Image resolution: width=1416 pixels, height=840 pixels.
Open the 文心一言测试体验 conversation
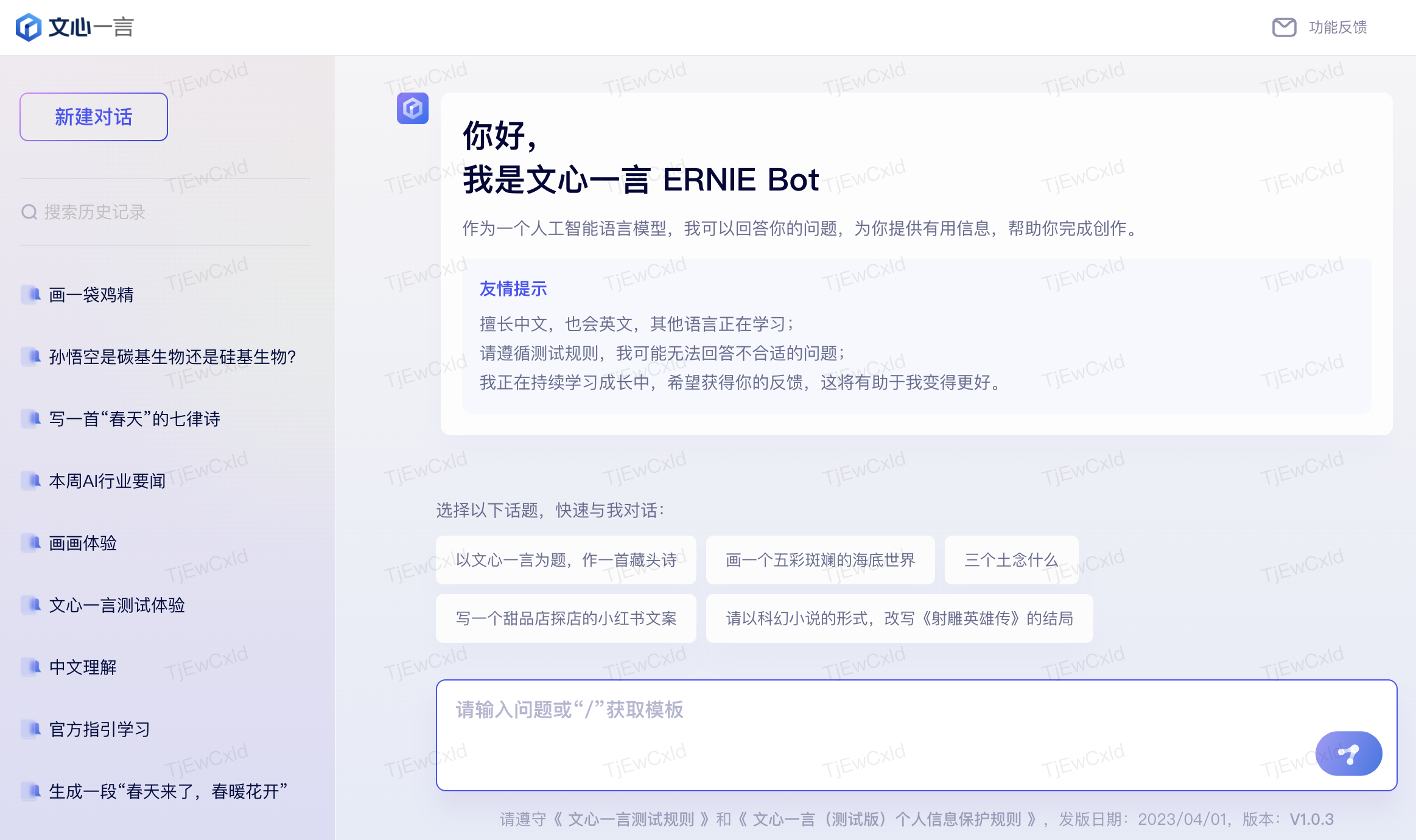(117, 605)
